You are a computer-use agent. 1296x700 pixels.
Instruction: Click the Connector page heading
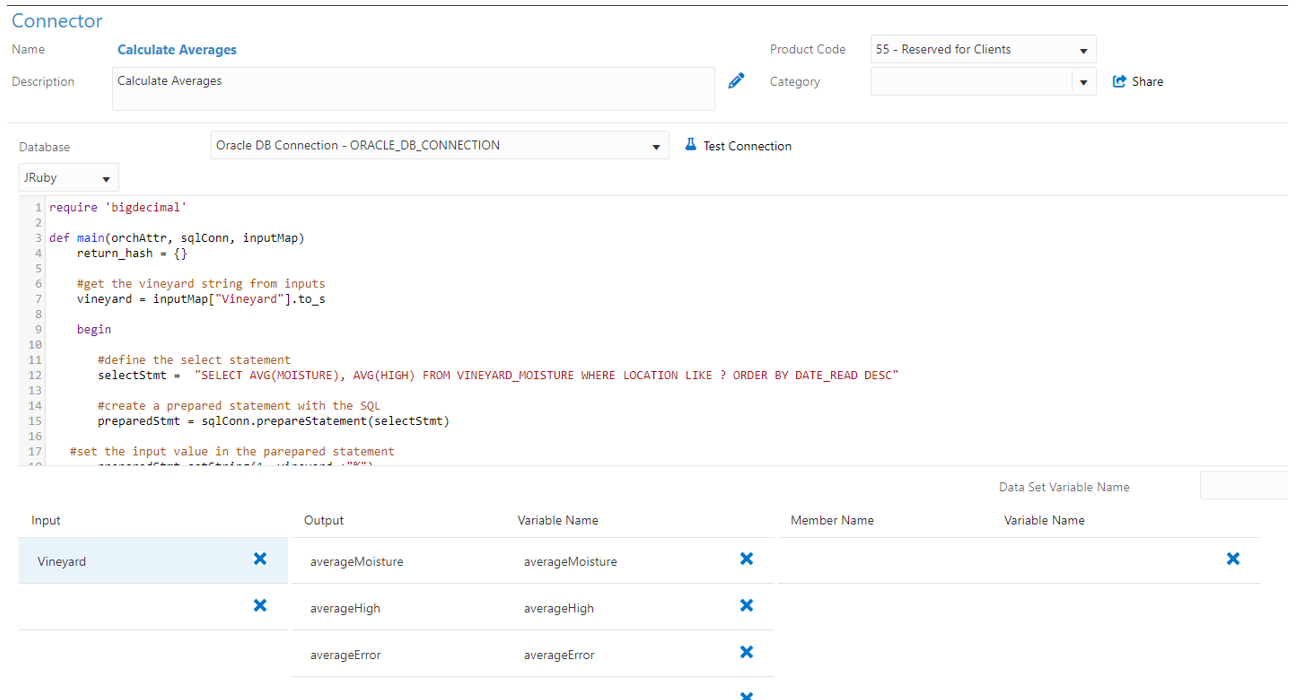coord(57,21)
